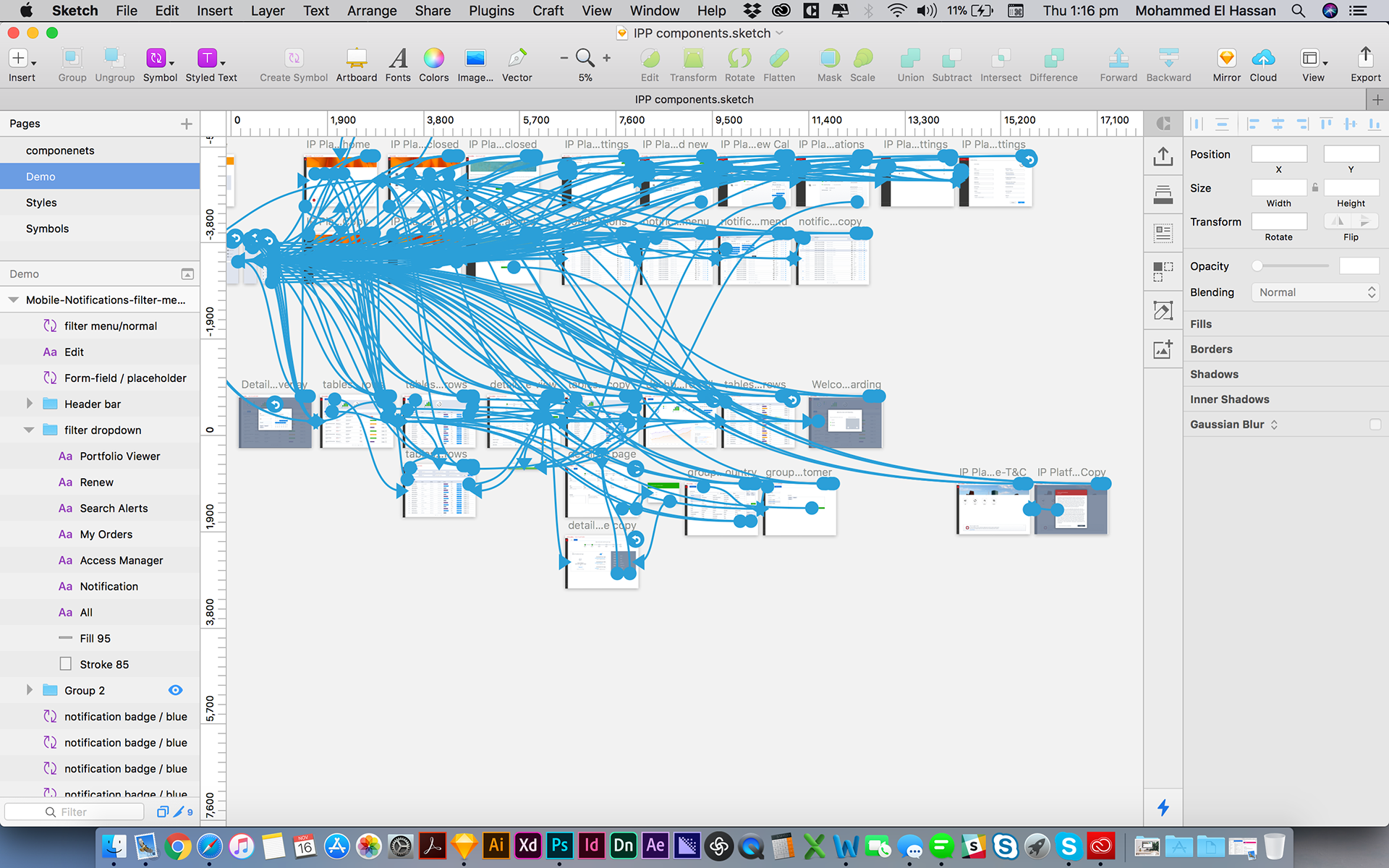
Task: Click the Create Symbol toolbar icon
Action: [293, 59]
